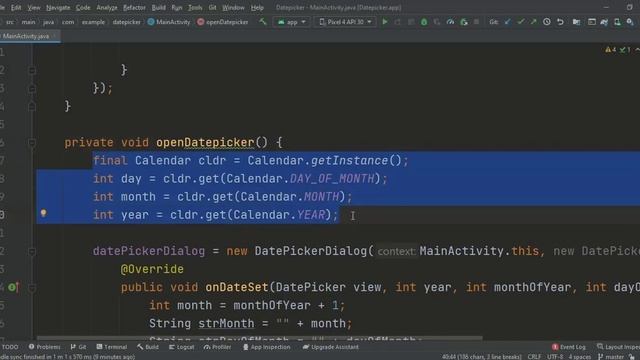This screenshot has height=360, width=640.
Task: Click the yellow lightbulb quick-fix icon
Action: tap(44, 213)
